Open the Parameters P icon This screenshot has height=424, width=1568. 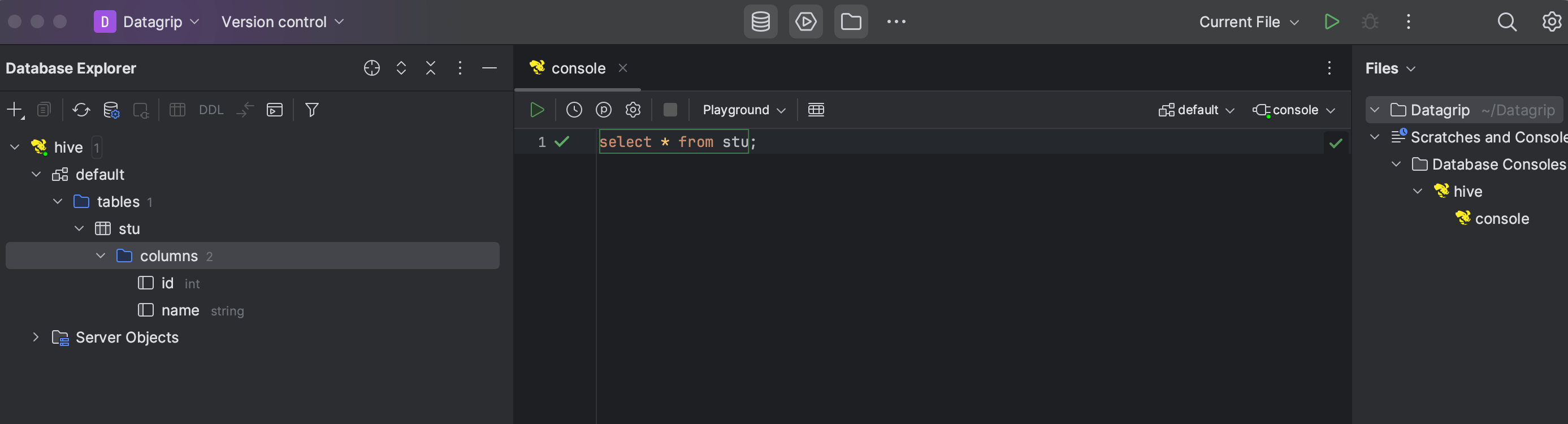[604, 110]
